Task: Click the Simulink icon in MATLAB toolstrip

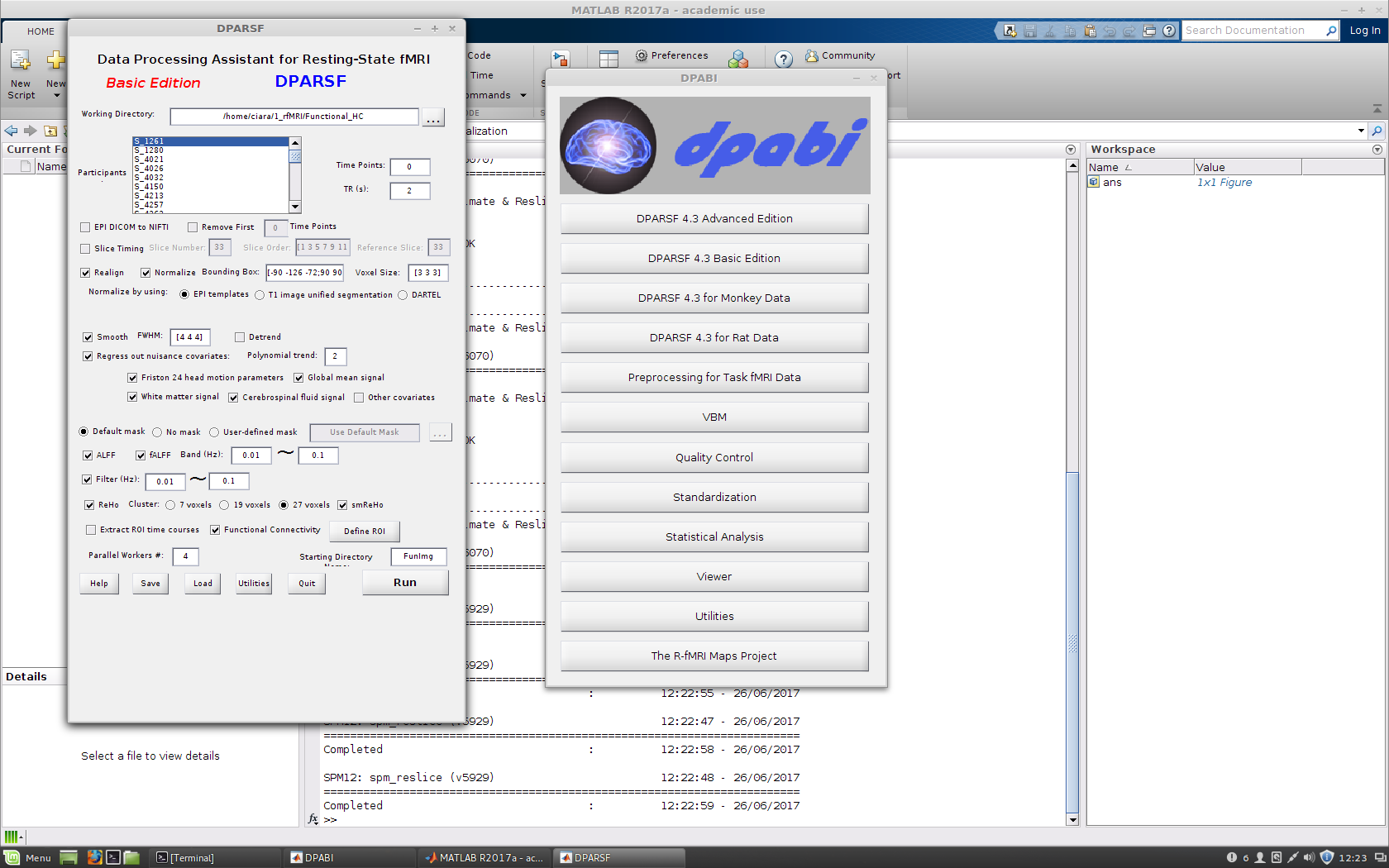Action: 561,59
